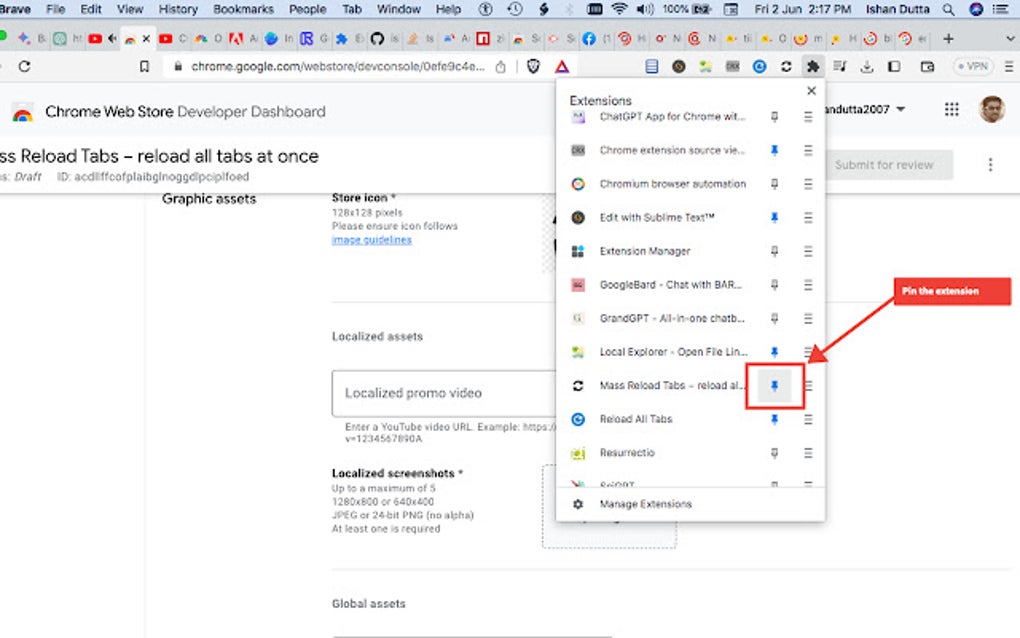The height and width of the screenshot is (638, 1020).
Task: Click the Extensions puzzle icon in toolbar
Action: [x=812, y=66]
